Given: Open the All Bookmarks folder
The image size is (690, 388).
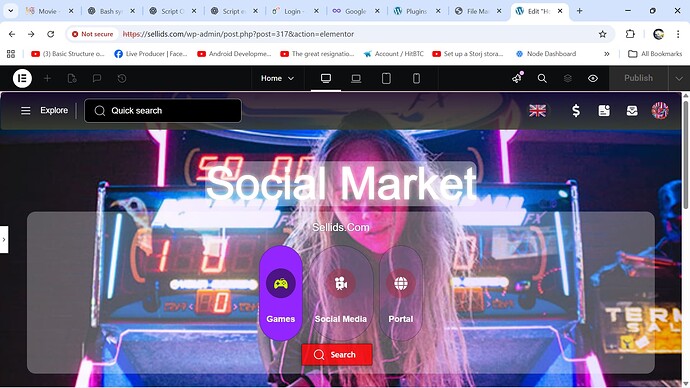Looking at the screenshot, I should [655, 54].
